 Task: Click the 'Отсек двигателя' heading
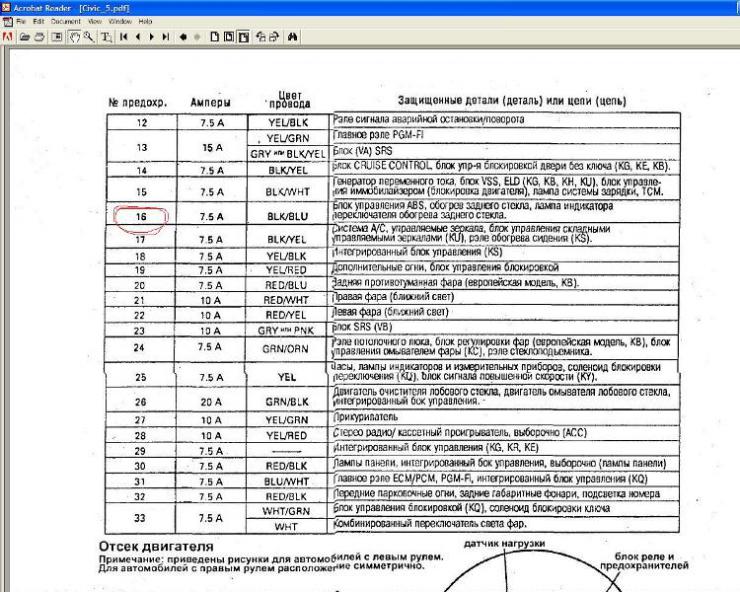(x=156, y=547)
